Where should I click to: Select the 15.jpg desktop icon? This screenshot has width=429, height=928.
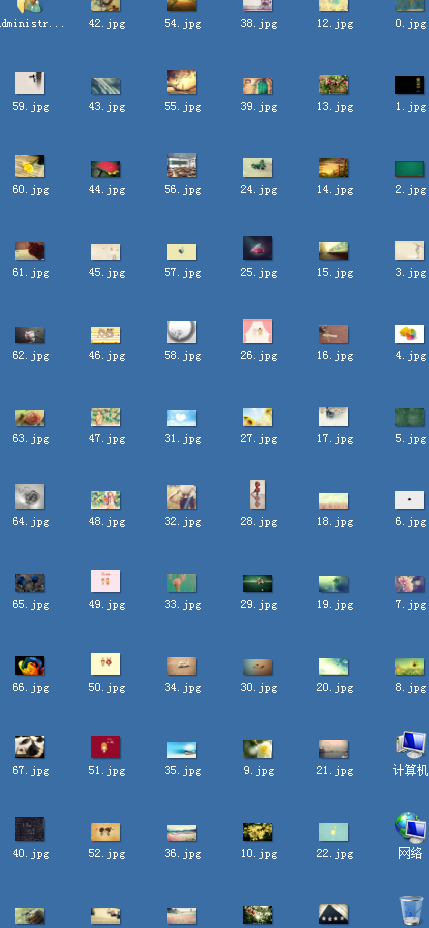(x=334, y=251)
